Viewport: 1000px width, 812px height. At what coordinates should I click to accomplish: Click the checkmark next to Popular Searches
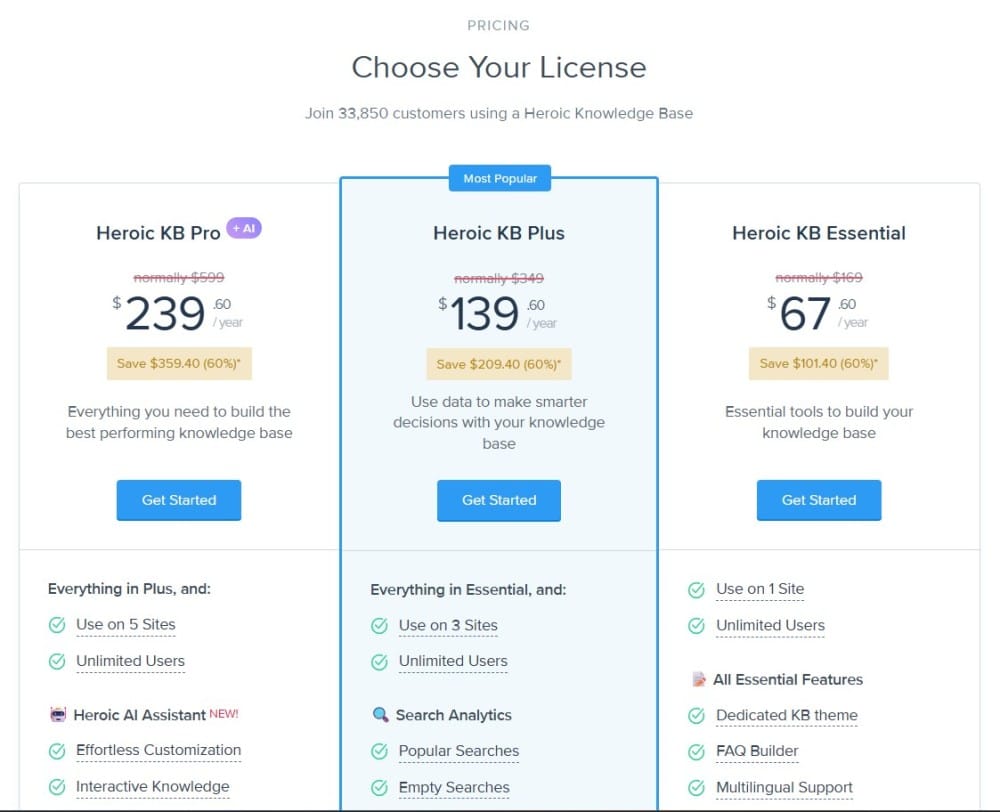(379, 751)
